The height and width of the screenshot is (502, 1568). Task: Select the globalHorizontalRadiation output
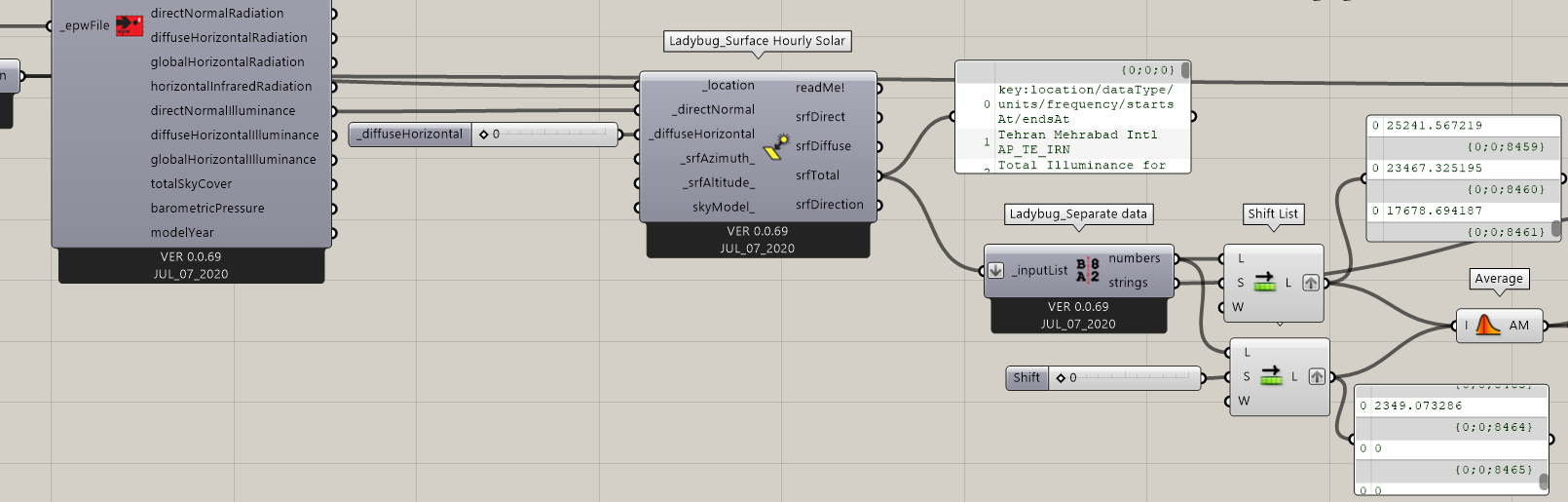pos(227,61)
